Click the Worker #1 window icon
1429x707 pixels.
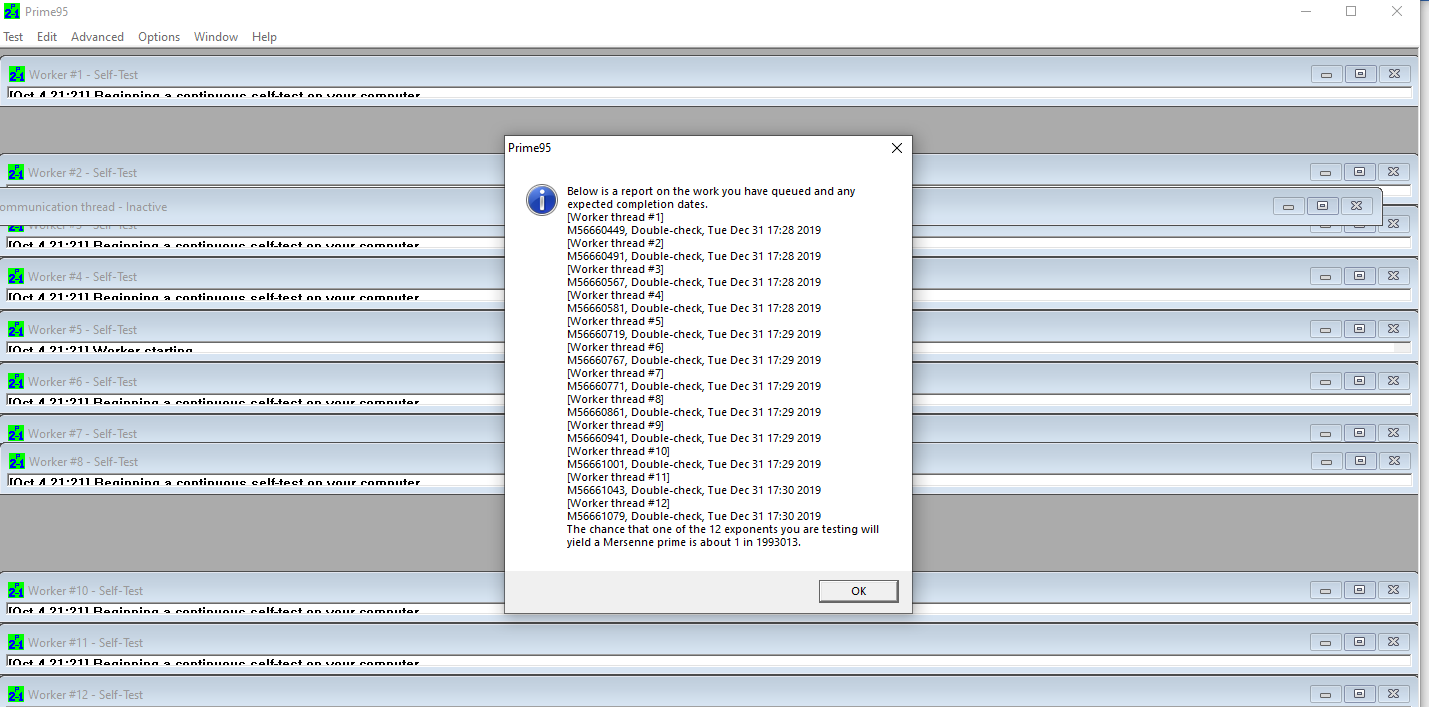(16, 74)
